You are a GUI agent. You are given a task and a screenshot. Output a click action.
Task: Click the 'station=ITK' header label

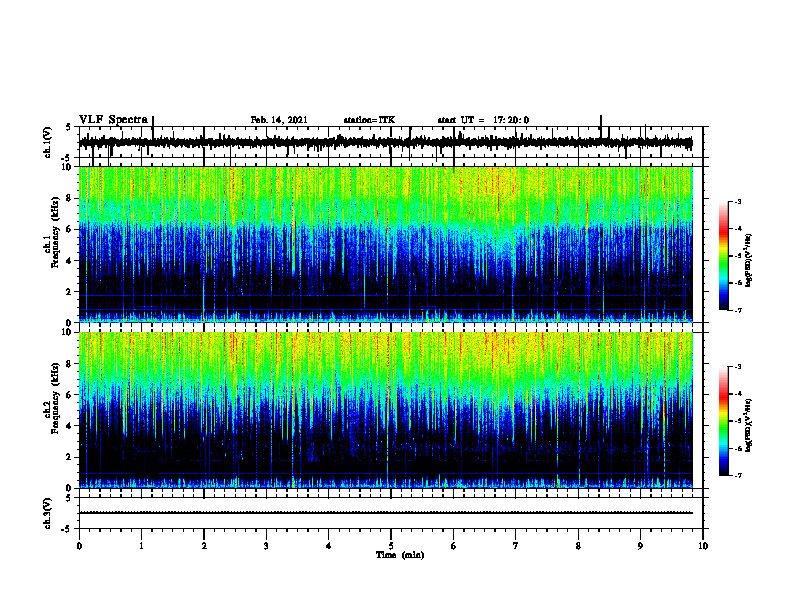pos(369,120)
